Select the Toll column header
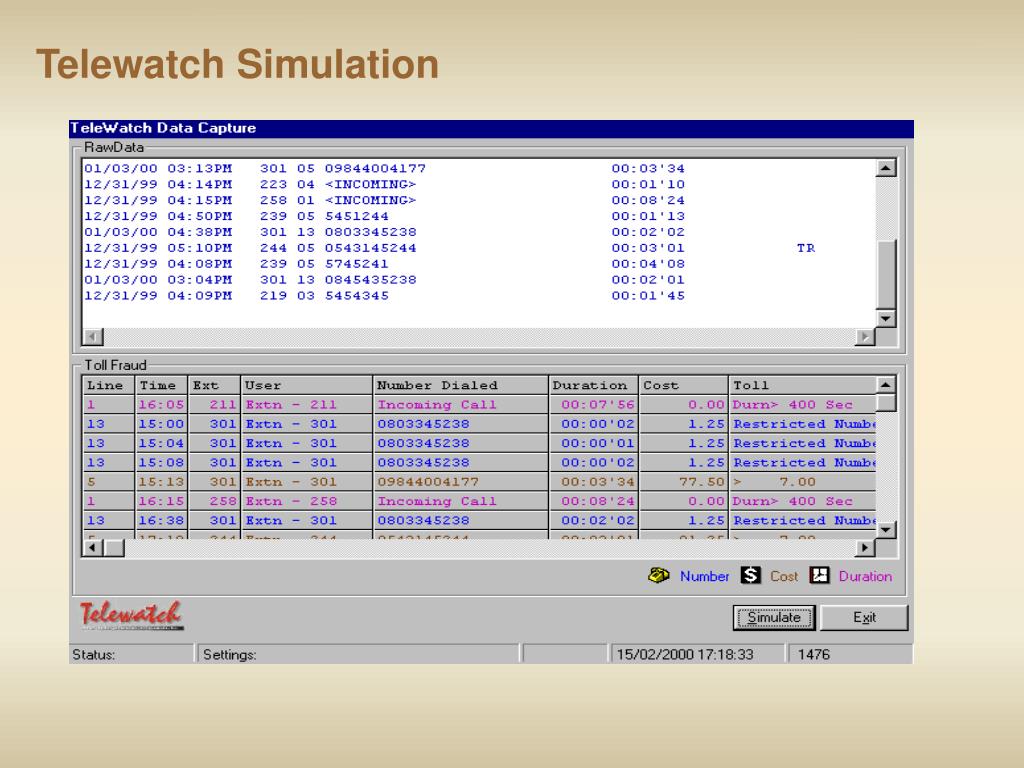 coord(800,385)
